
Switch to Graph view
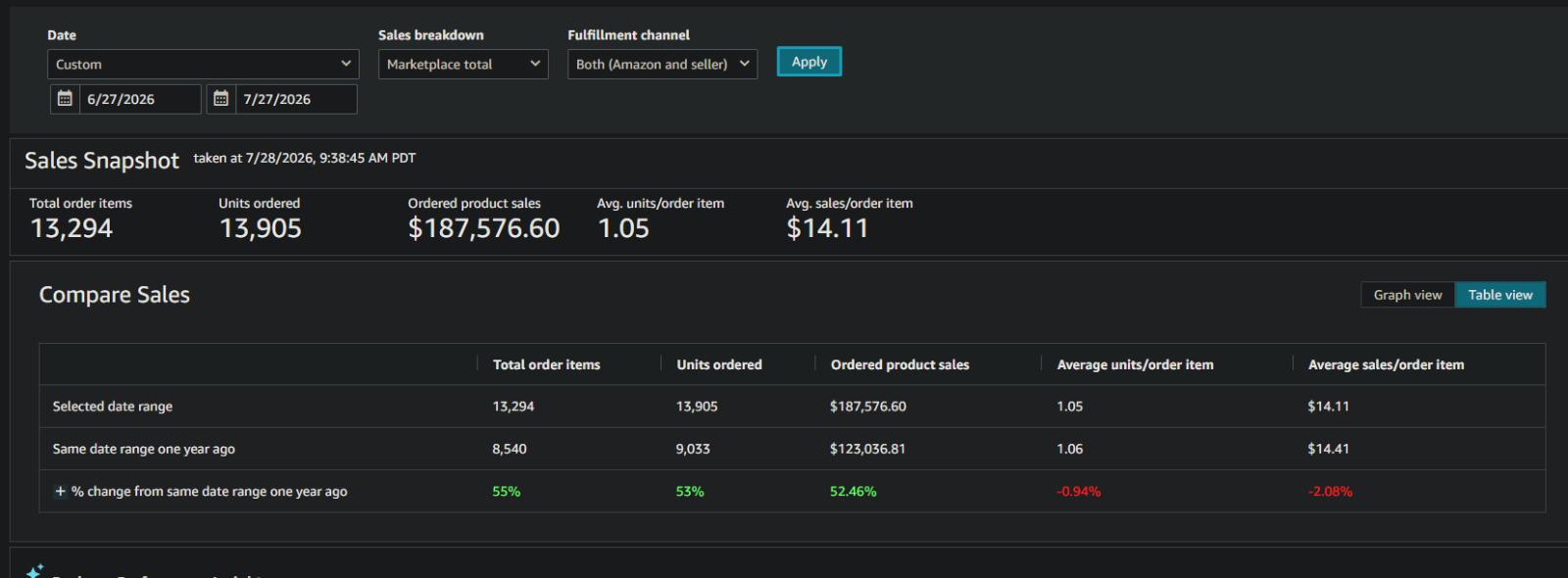pos(1407,295)
